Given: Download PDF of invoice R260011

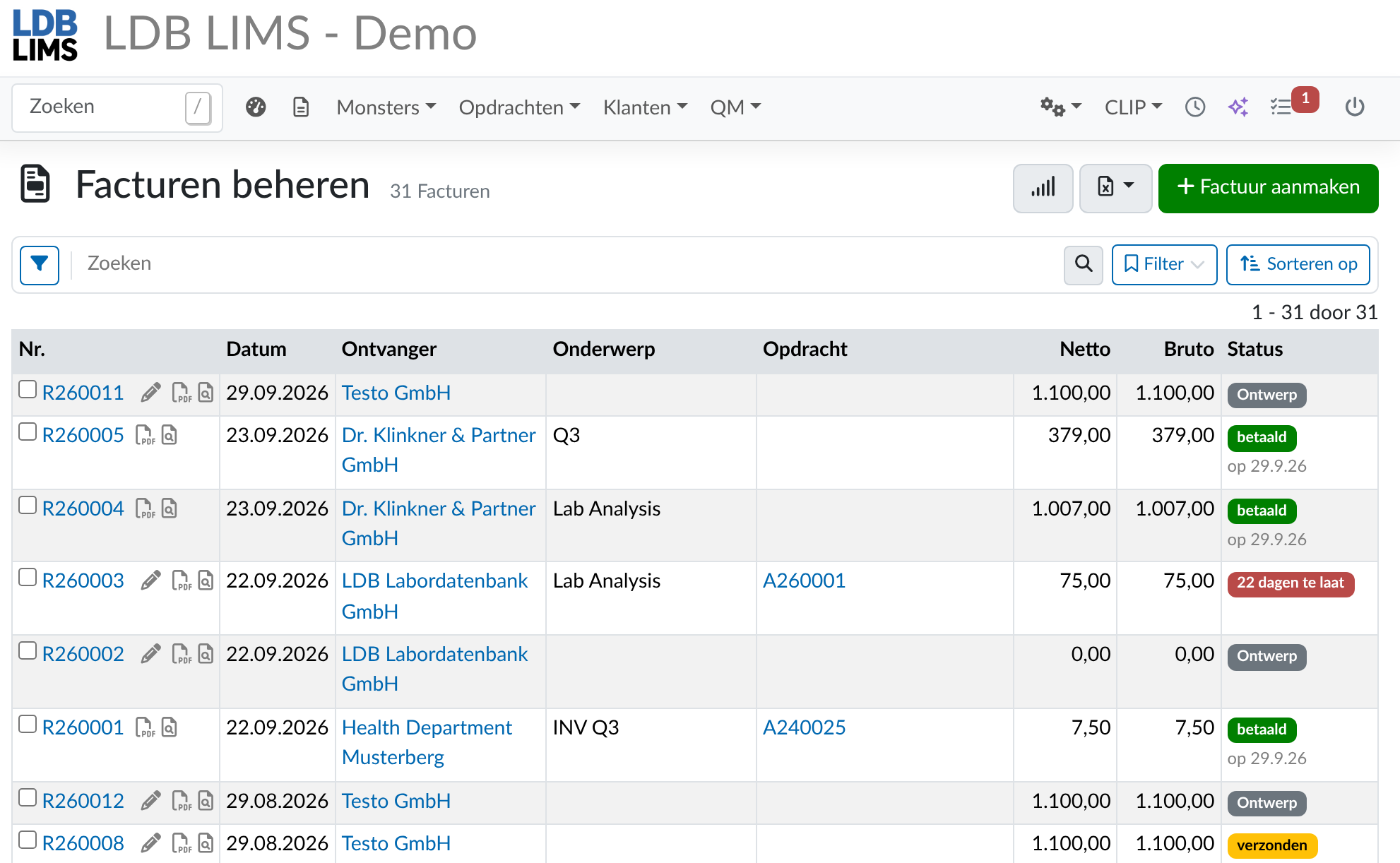Looking at the screenshot, I should [x=182, y=393].
